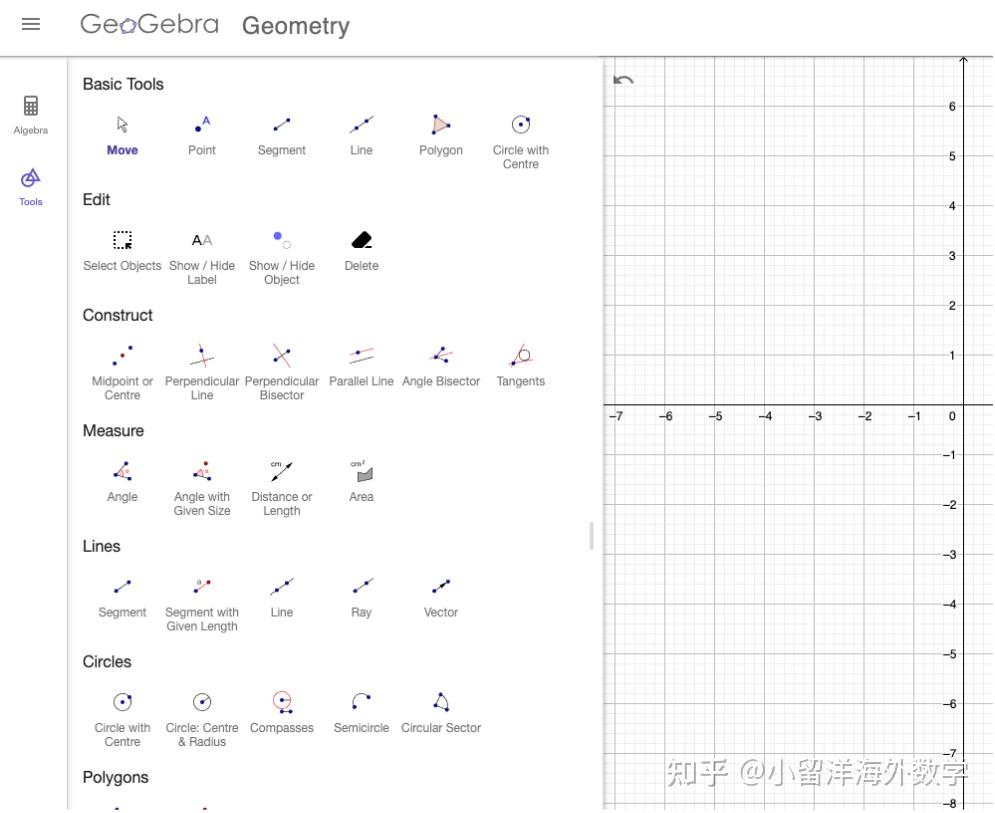Image resolution: width=995 pixels, height=813 pixels.
Task: Click the tools panel scrollbar
Action: tap(591, 537)
